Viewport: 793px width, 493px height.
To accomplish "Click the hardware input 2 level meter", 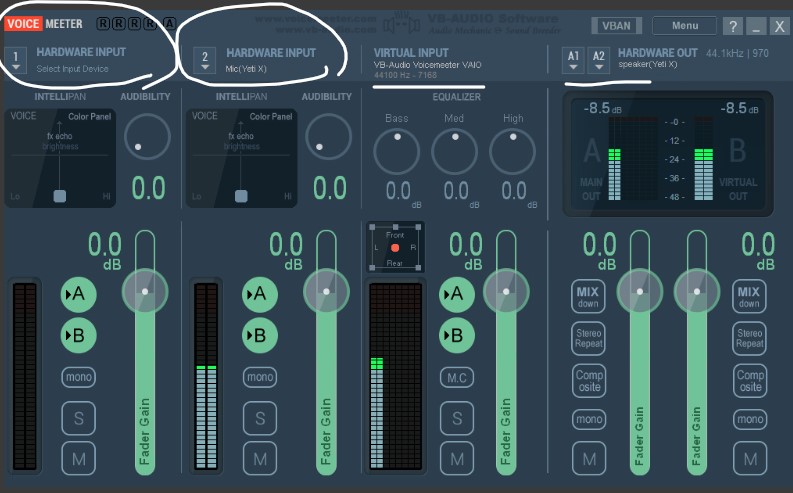I will (206, 376).
